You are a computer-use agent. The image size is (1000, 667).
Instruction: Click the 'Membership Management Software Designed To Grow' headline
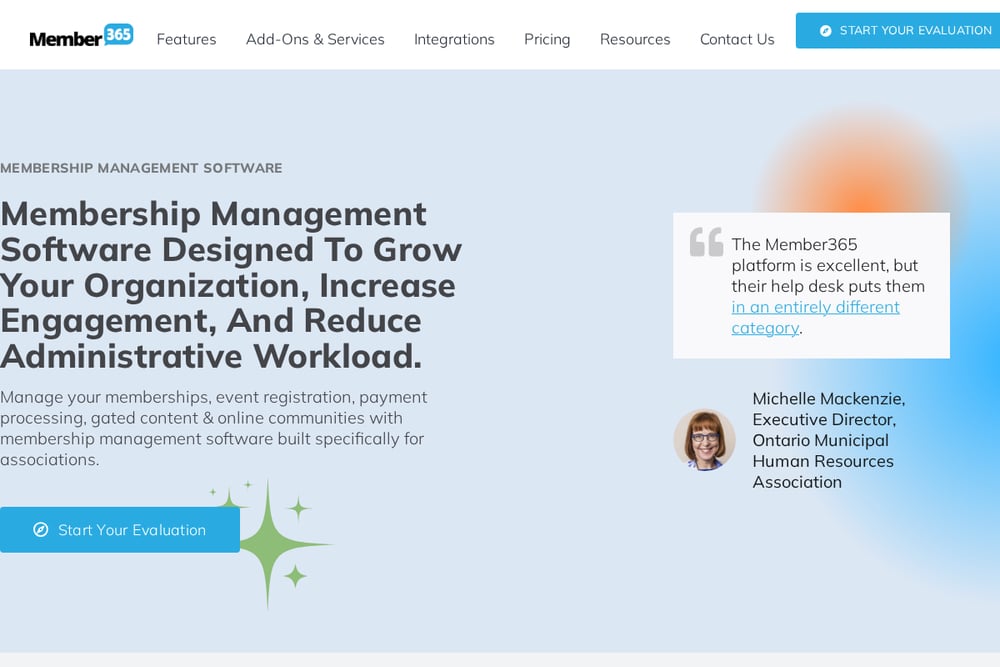pyautogui.click(x=231, y=285)
